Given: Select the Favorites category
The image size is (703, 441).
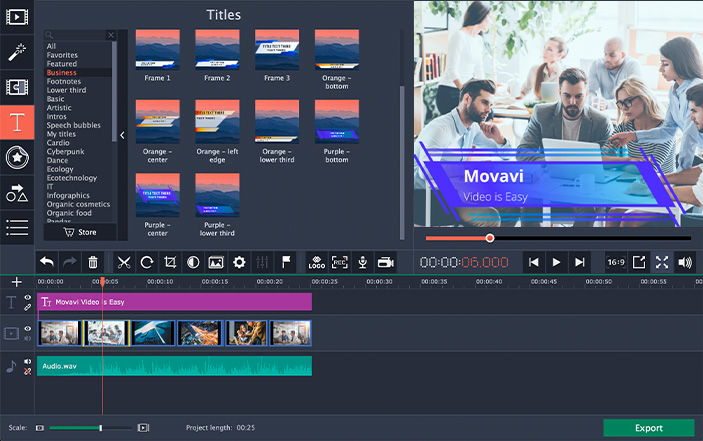Looking at the screenshot, I should 62,55.
